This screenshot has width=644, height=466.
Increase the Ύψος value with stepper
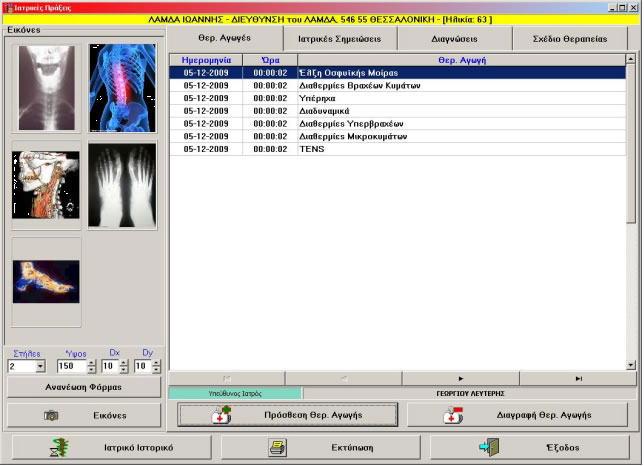click(93, 363)
